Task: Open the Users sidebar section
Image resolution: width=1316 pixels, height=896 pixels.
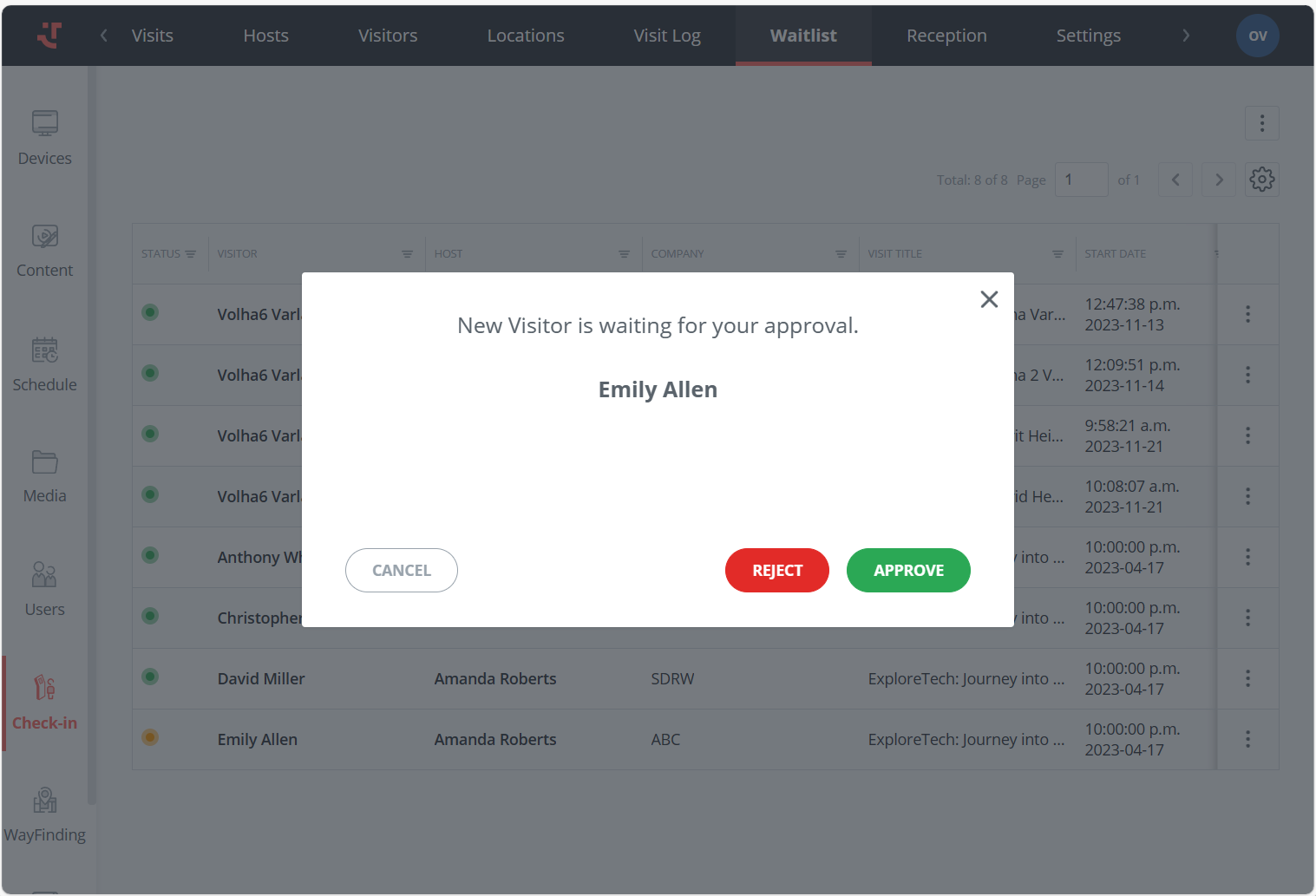Action: point(44,590)
